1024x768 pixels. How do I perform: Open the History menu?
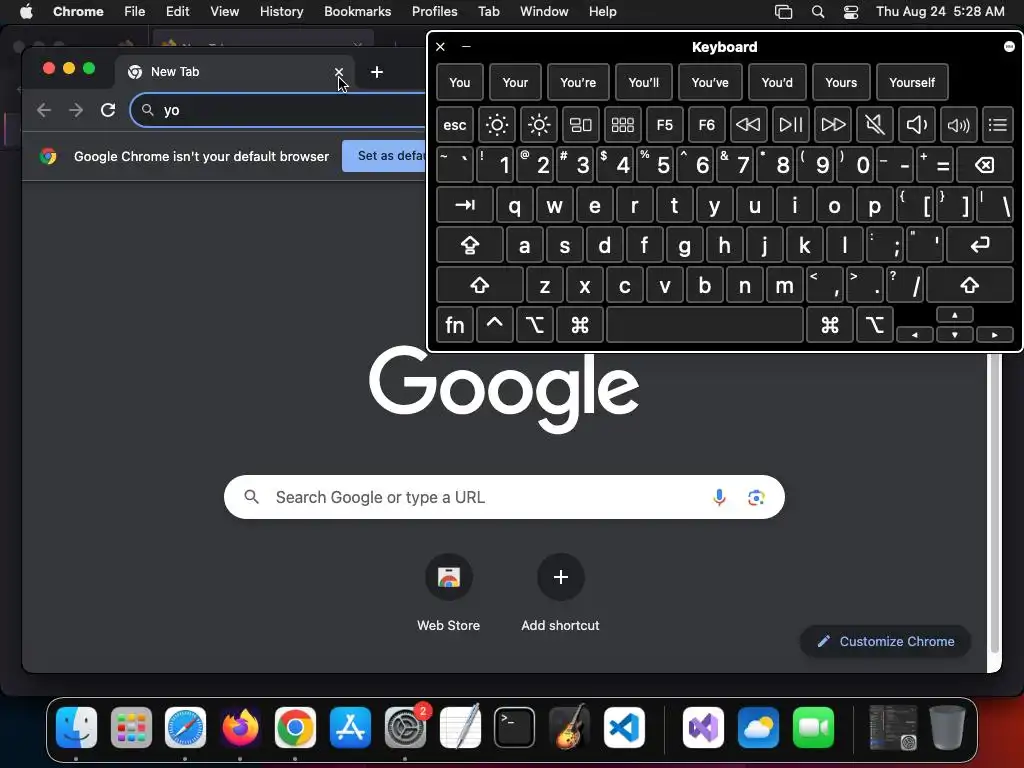point(281,11)
